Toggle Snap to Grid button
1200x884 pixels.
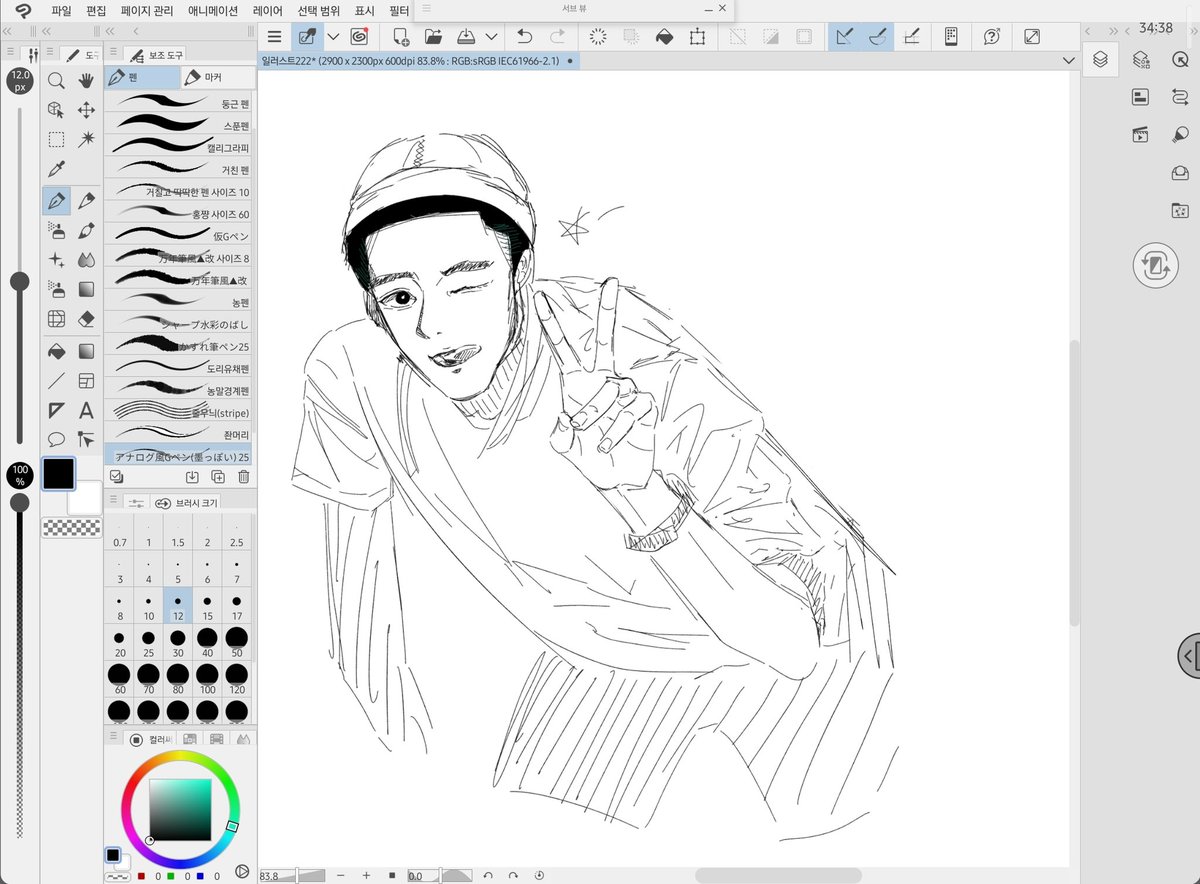tap(911, 36)
